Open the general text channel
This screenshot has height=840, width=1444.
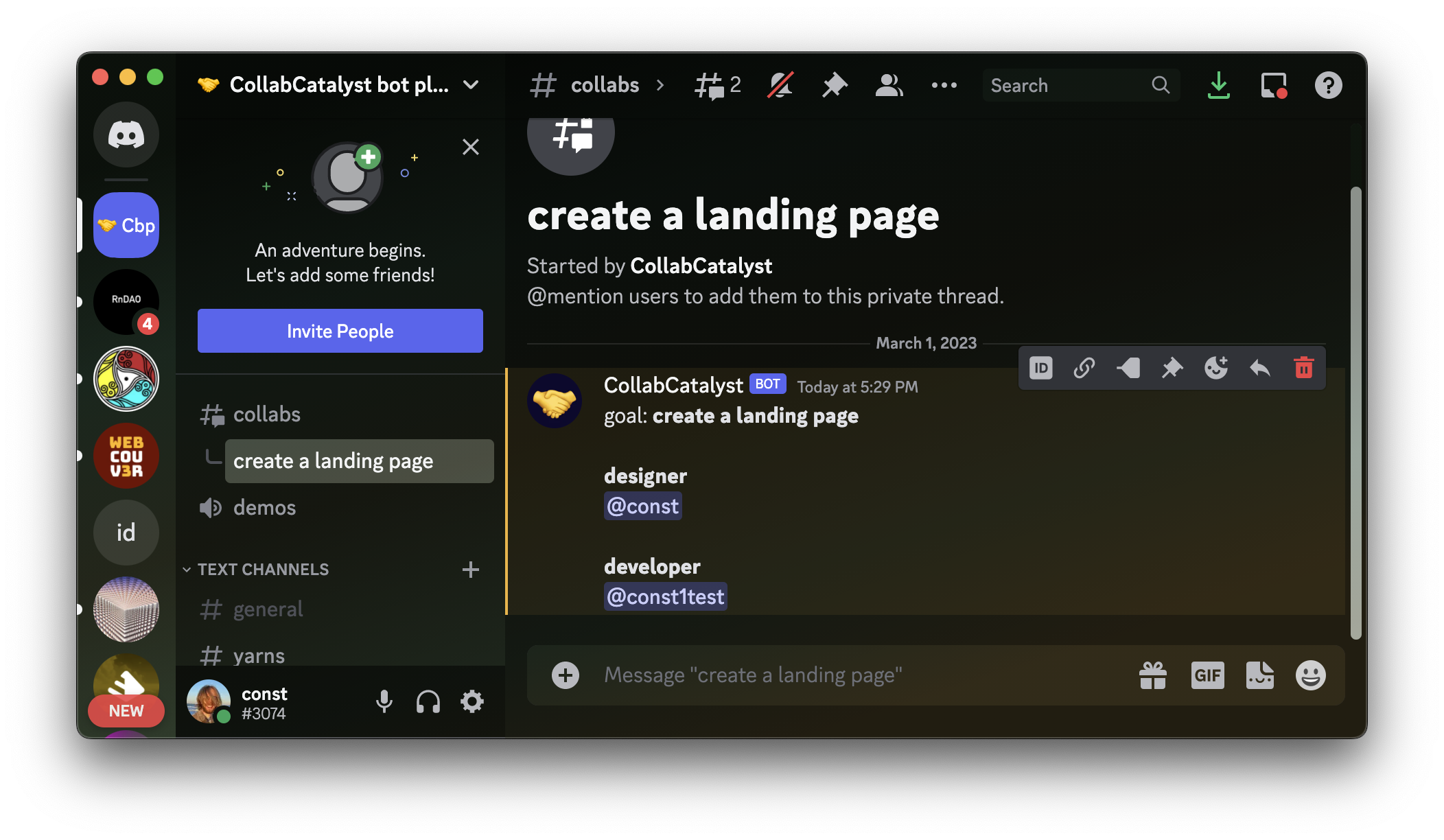click(x=340, y=609)
